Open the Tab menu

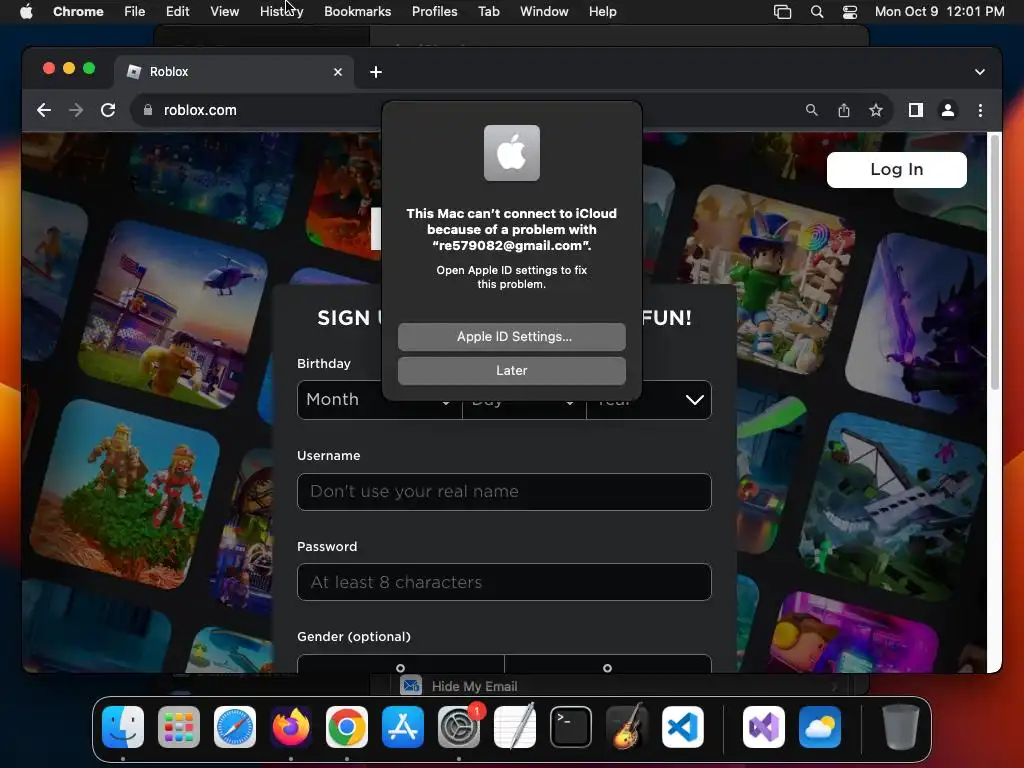tap(488, 11)
